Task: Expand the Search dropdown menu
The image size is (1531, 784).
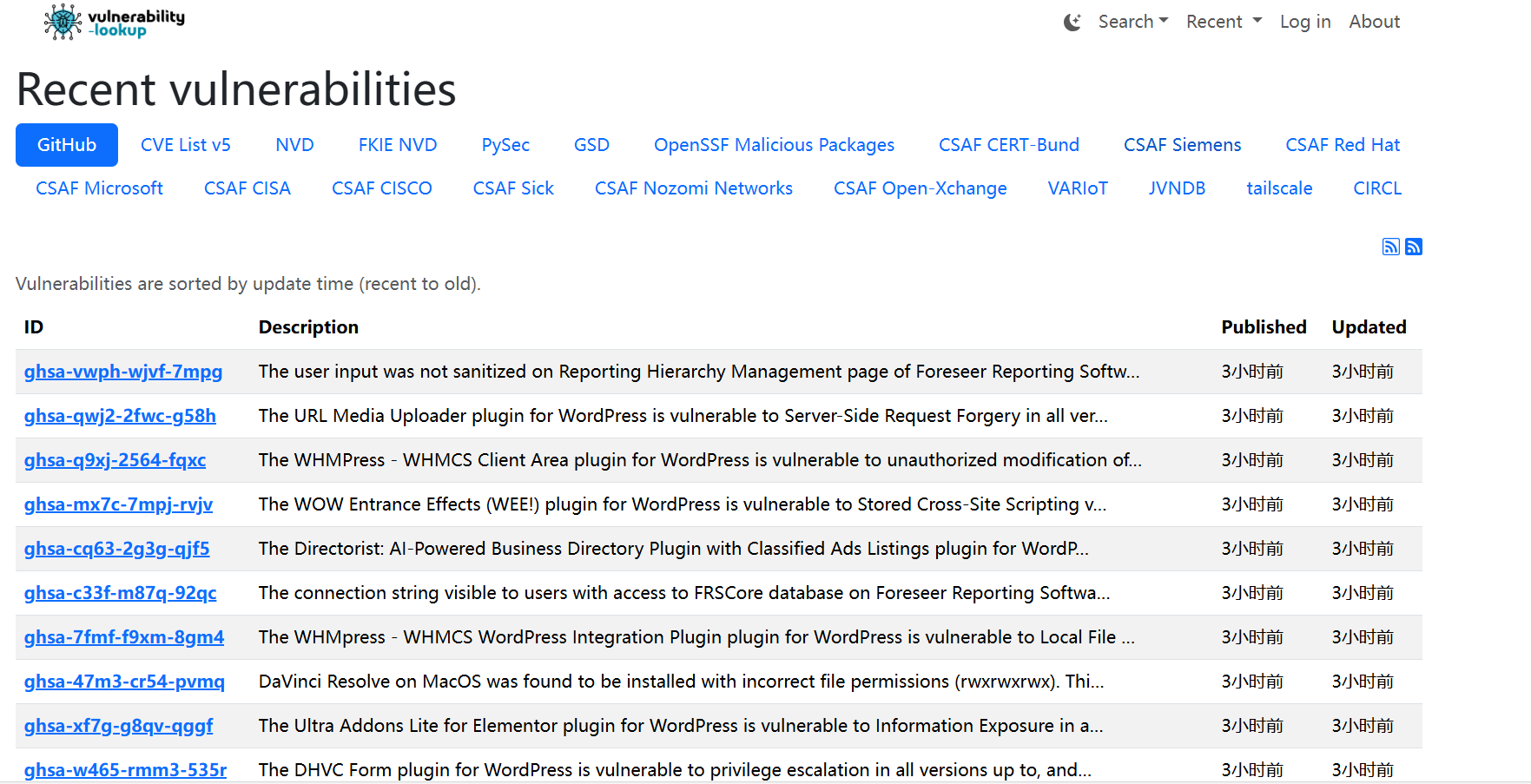Action: (x=1133, y=22)
